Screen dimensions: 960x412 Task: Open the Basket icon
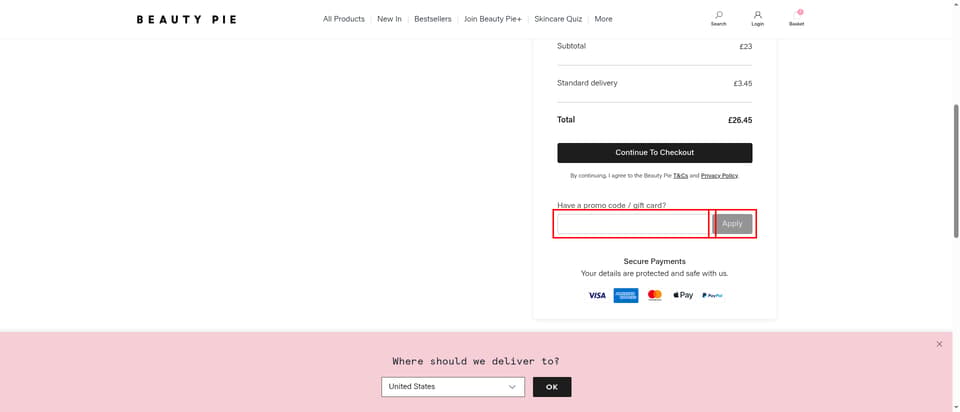(x=797, y=18)
